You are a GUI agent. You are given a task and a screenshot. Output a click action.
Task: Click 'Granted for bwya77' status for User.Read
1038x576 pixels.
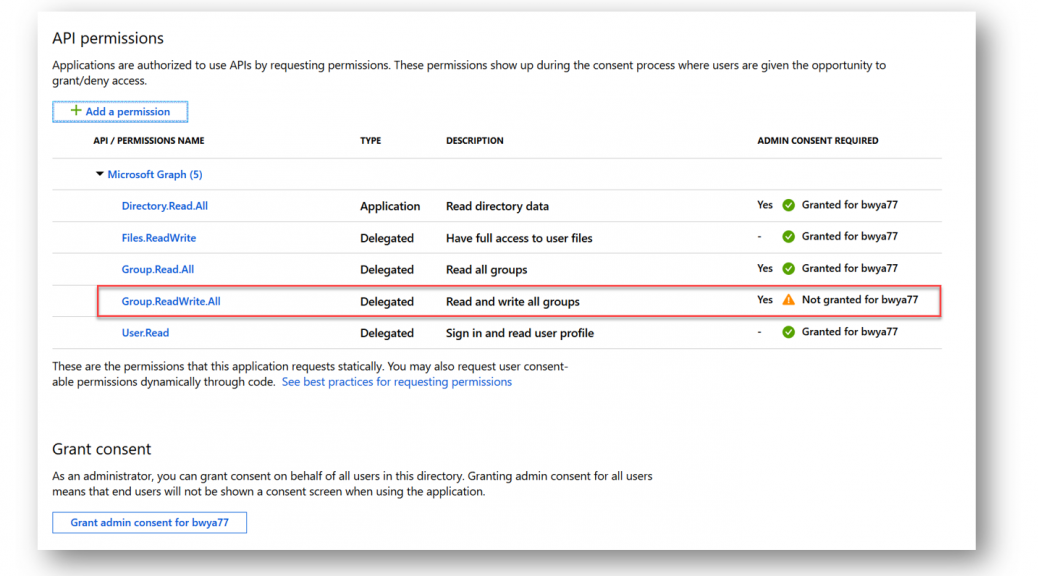point(850,332)
